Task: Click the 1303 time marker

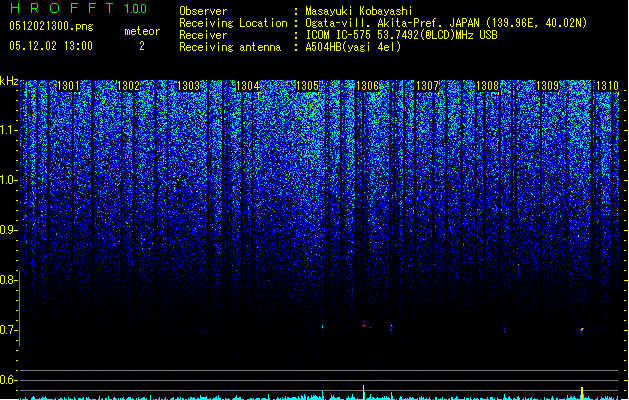Action: coord(188,86)
